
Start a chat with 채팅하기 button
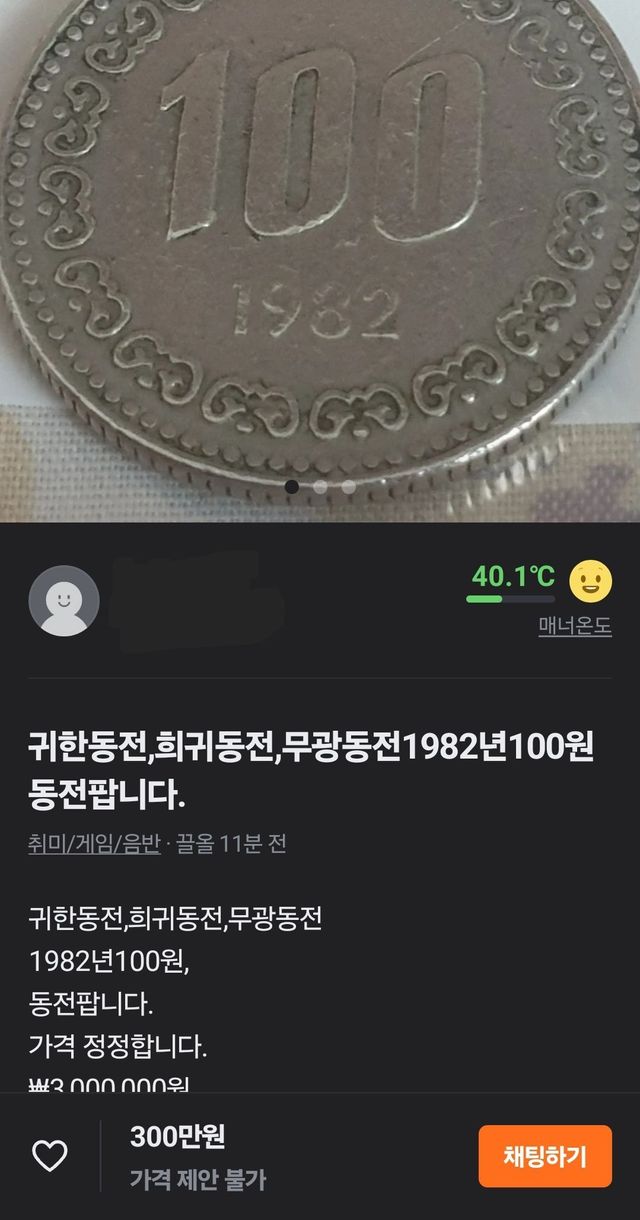tap(545, 1156)
